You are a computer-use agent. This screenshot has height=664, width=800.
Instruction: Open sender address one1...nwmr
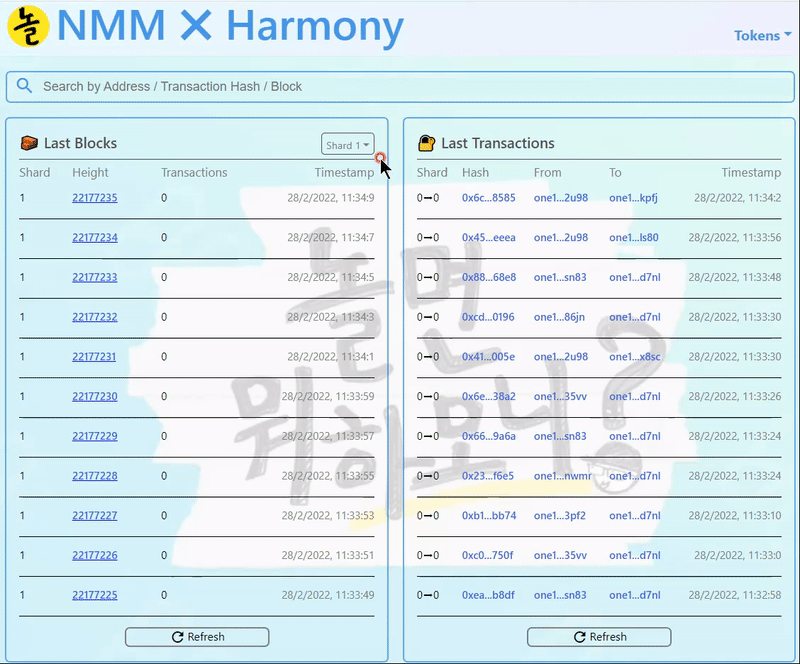click(x=562, y=476)
